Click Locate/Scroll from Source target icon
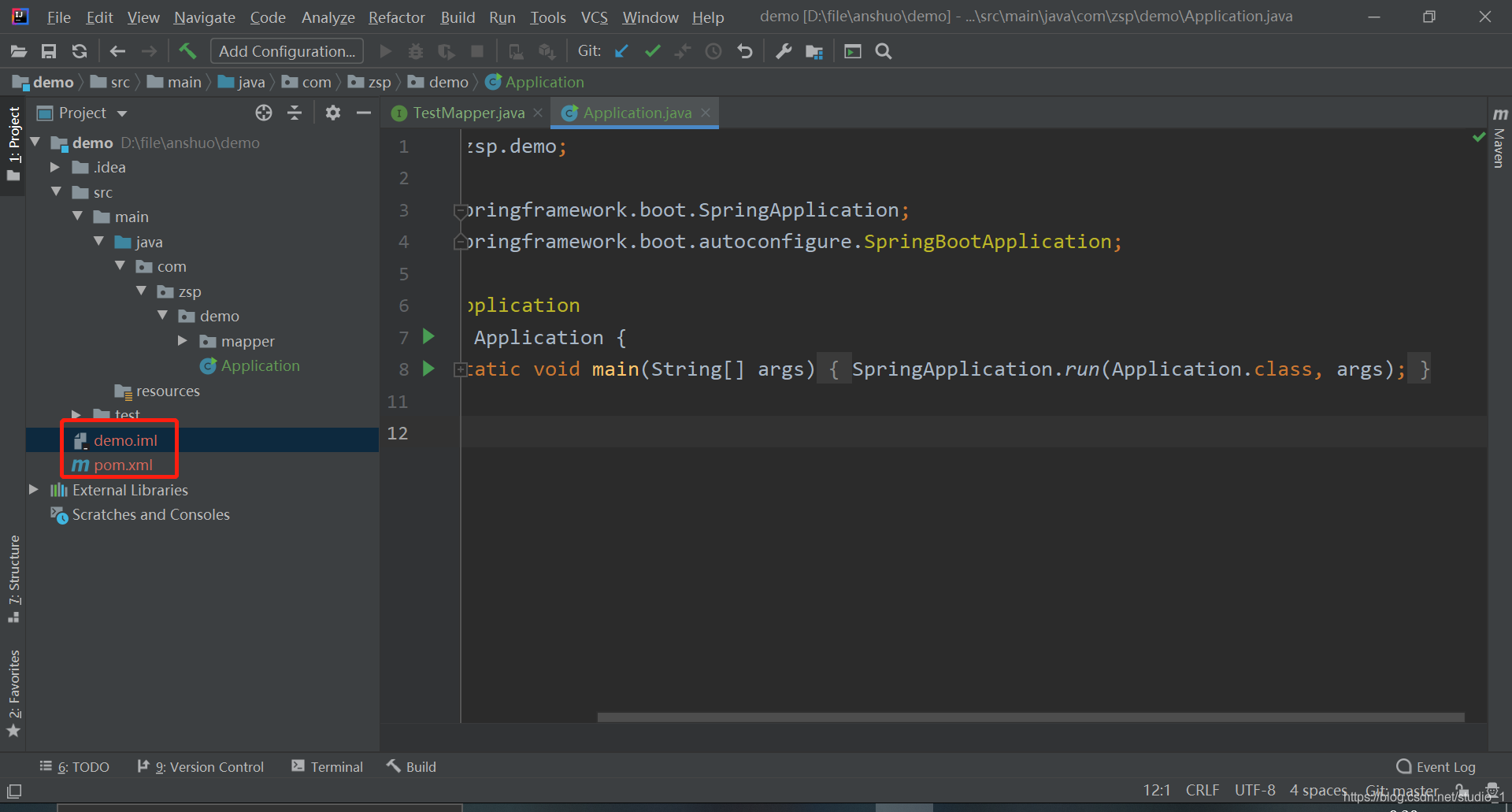1512x812 pixels. [x=264, y=113]
